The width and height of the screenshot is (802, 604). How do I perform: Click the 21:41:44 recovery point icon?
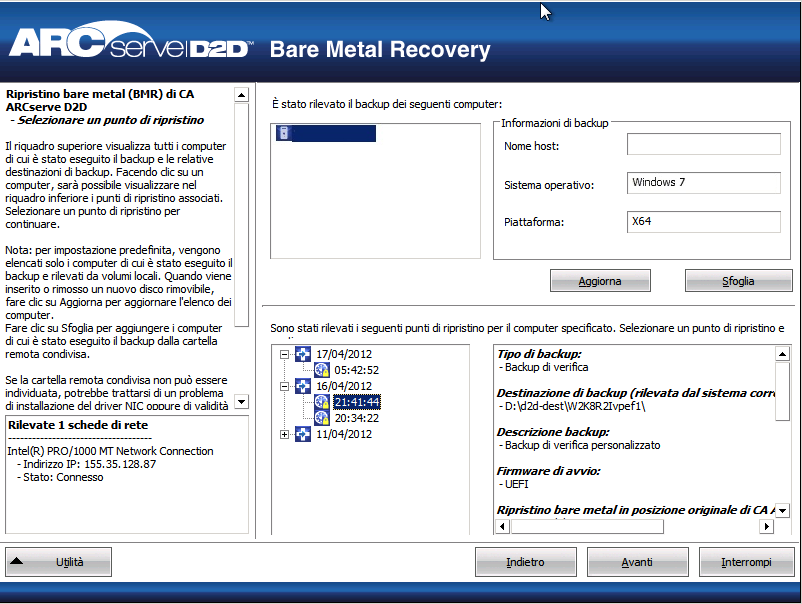[321, 402]
